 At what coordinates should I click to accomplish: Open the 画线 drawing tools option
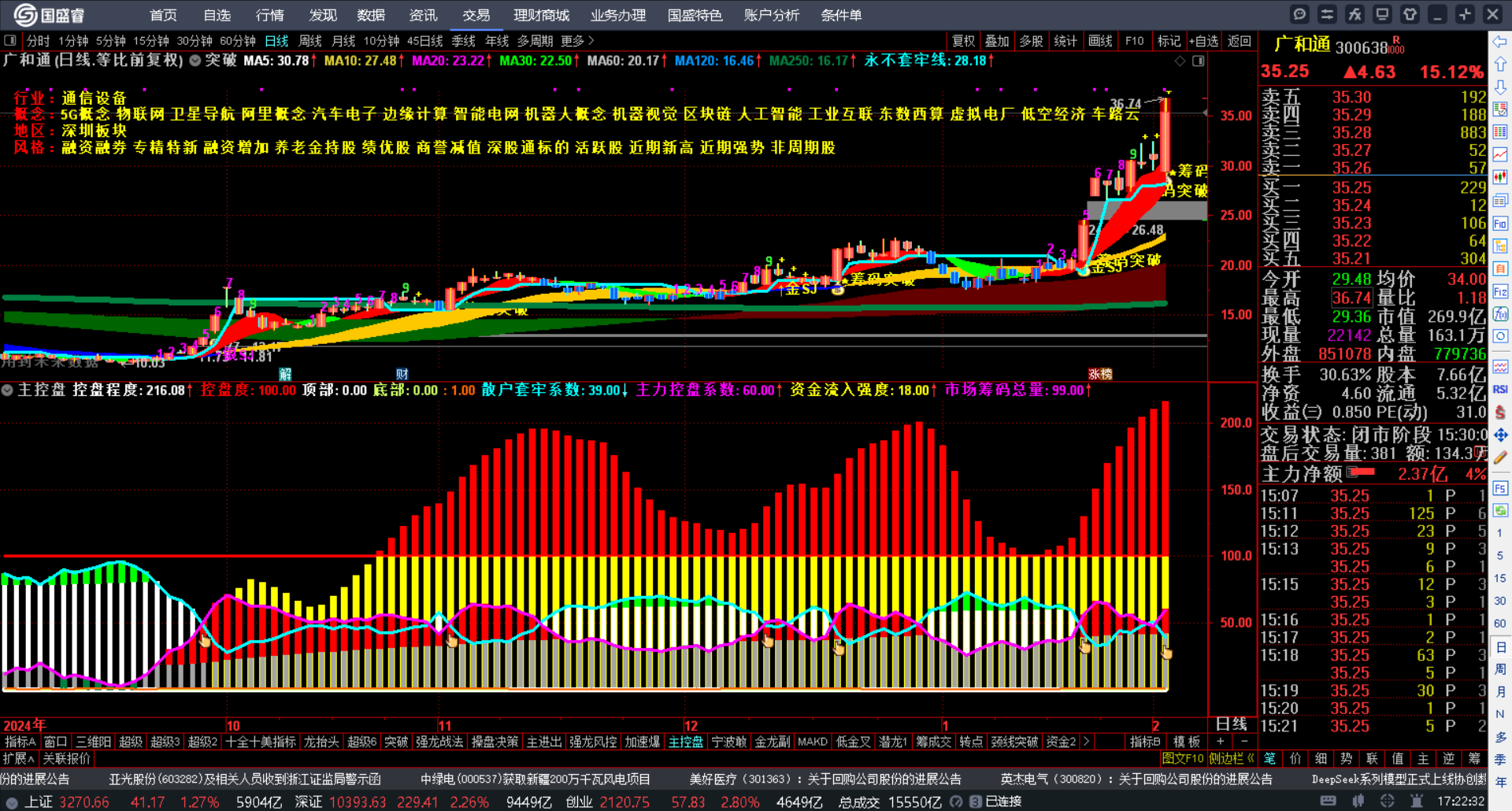1100,41
